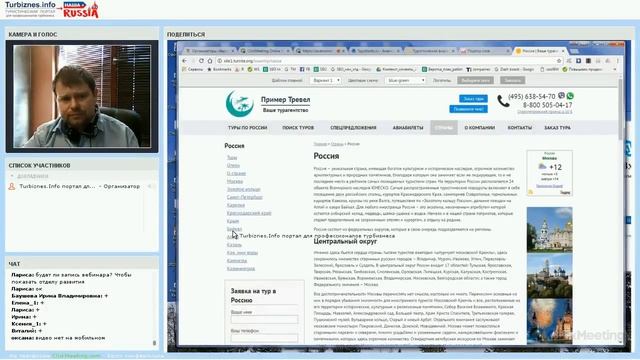Click the Ваше имя input field

coord(264,320)
